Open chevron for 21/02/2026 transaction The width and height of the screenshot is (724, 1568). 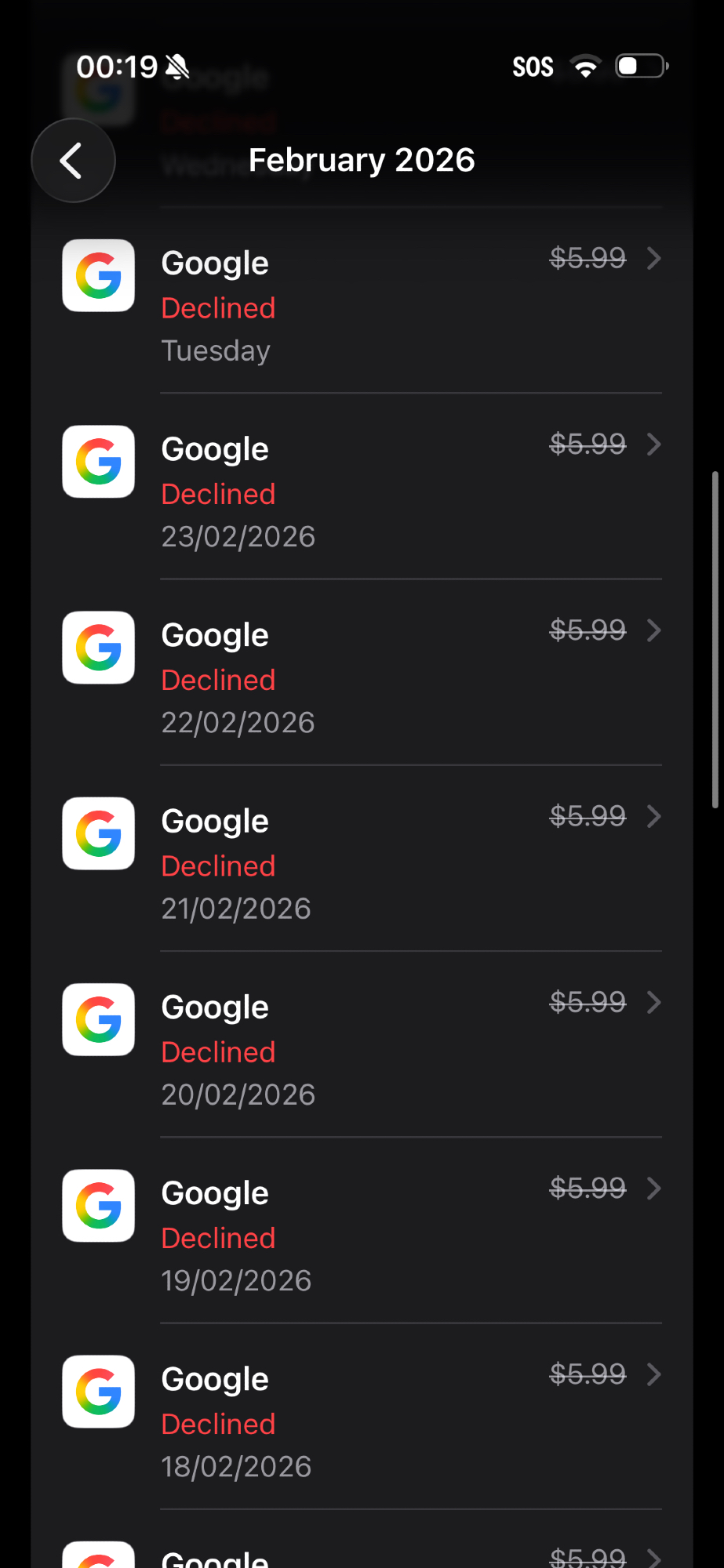(653, 816)
